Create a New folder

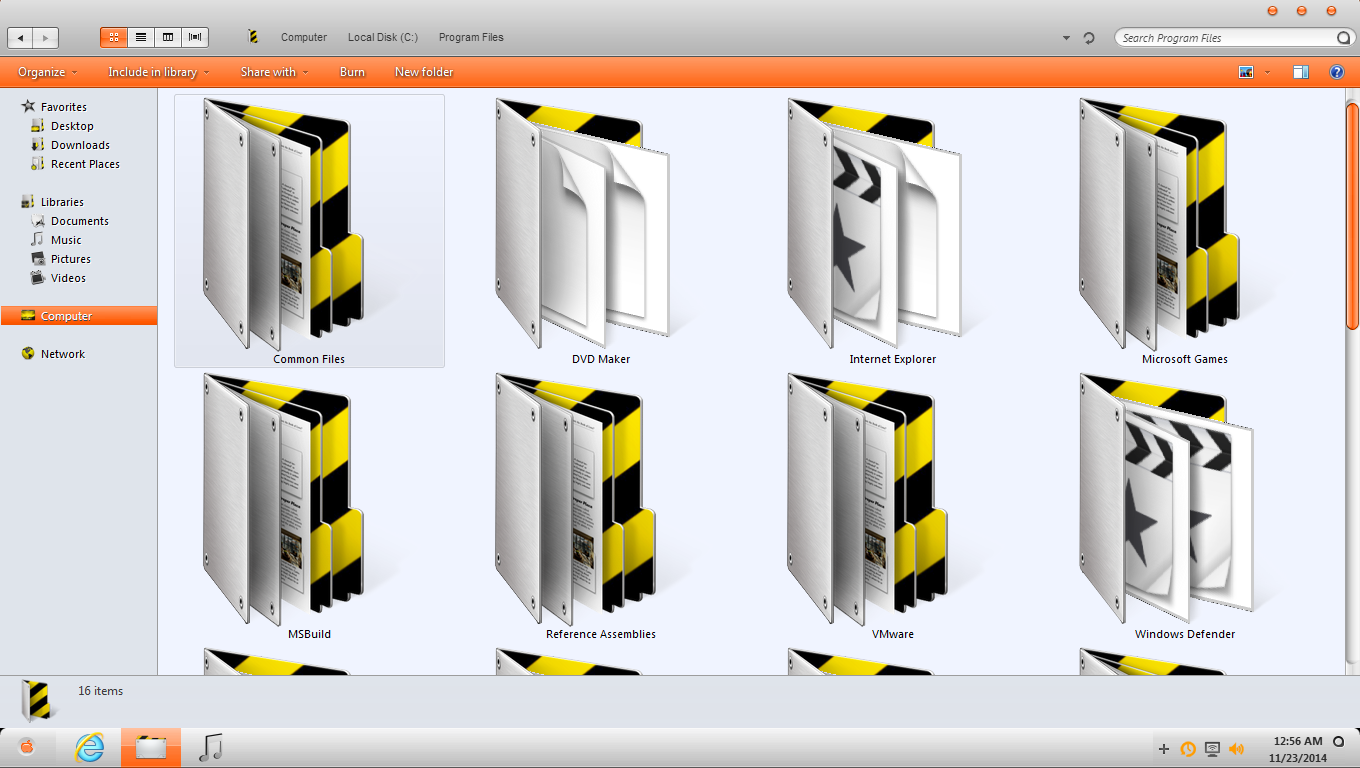click(x=424, y=72)
